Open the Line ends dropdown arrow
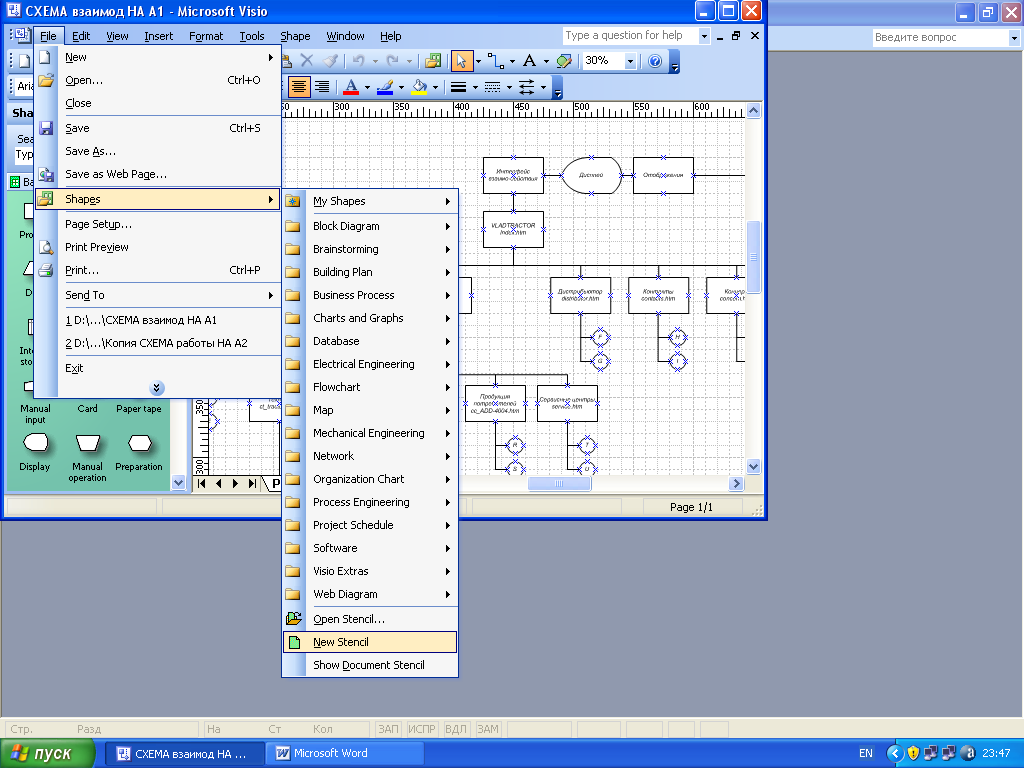Image resolution: width=1024 pixels, height=768 pixels. pyautogui.click(x=543, y=87)
